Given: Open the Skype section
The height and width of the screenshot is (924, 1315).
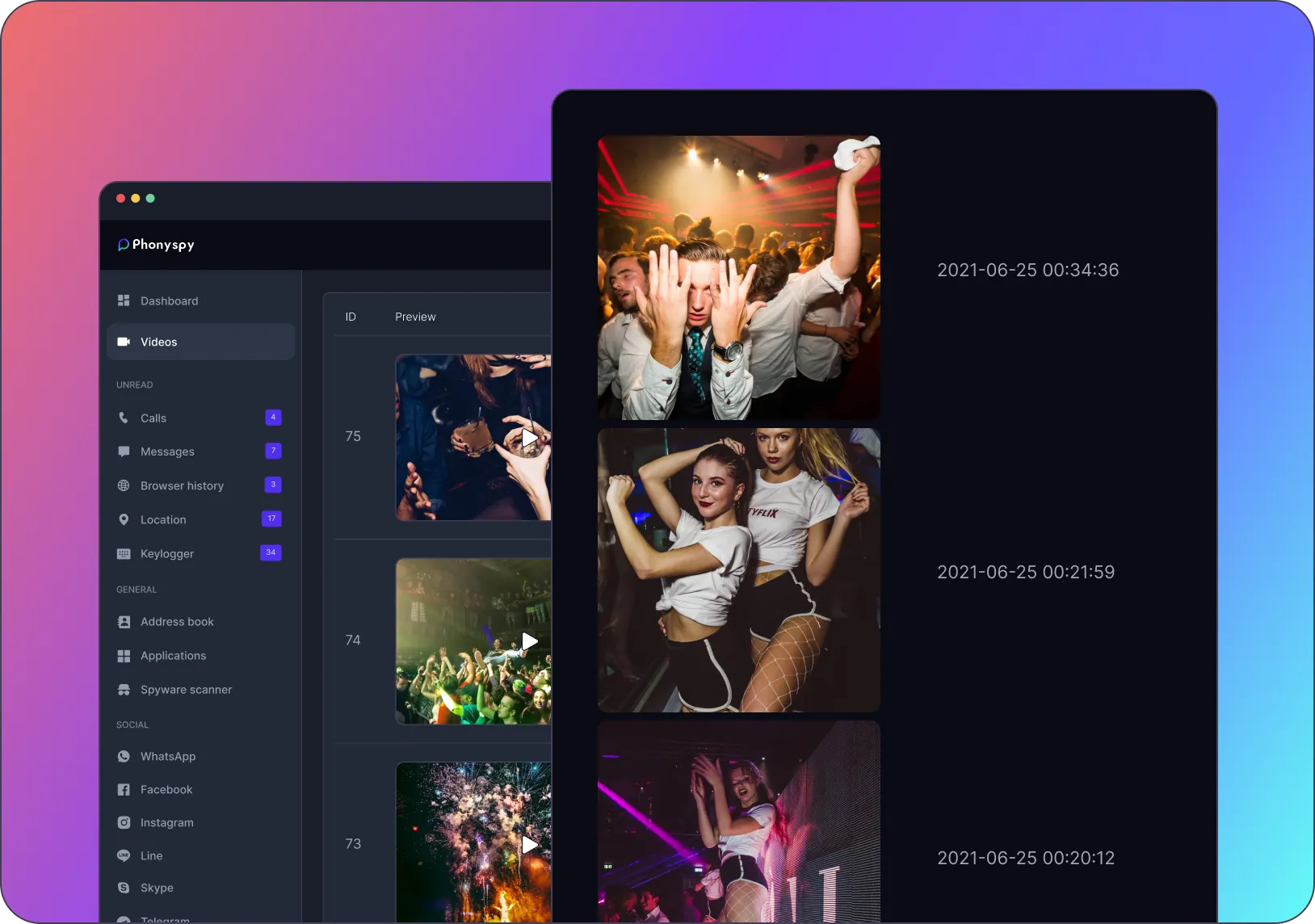Looking at the screenshot, I should tap(157, 888).
